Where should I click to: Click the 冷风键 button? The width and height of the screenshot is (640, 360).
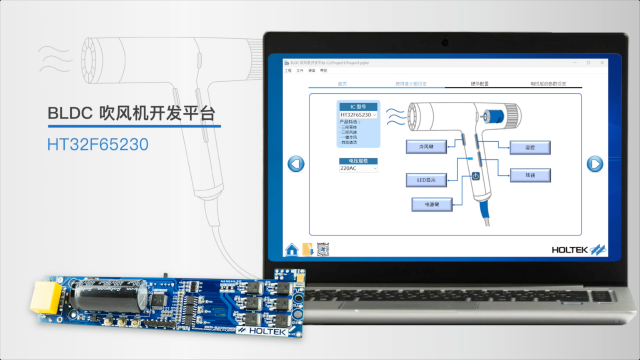click(x=426, y=147)
